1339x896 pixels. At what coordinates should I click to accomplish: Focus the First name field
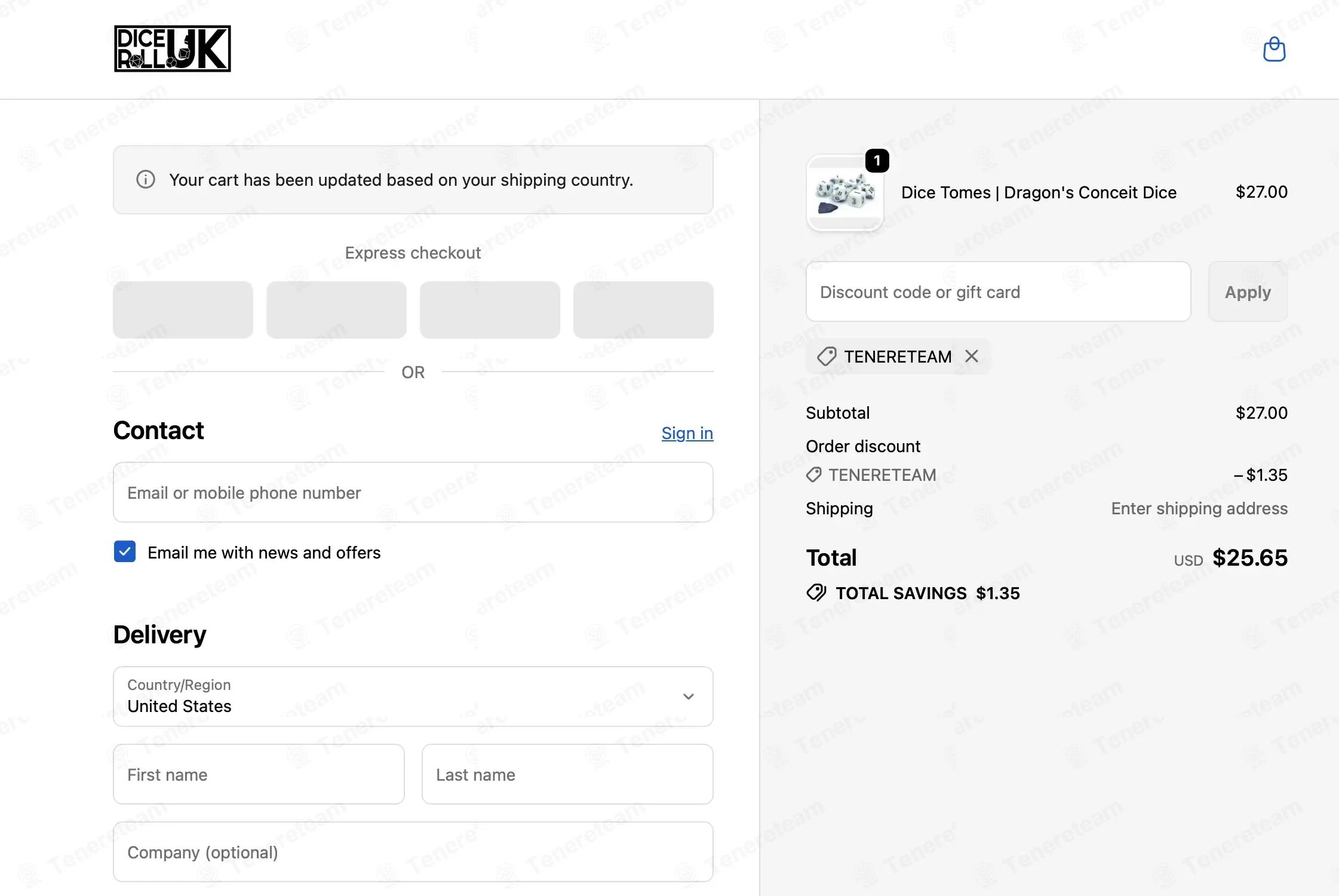pyautogui.click(x=259, y=774)
